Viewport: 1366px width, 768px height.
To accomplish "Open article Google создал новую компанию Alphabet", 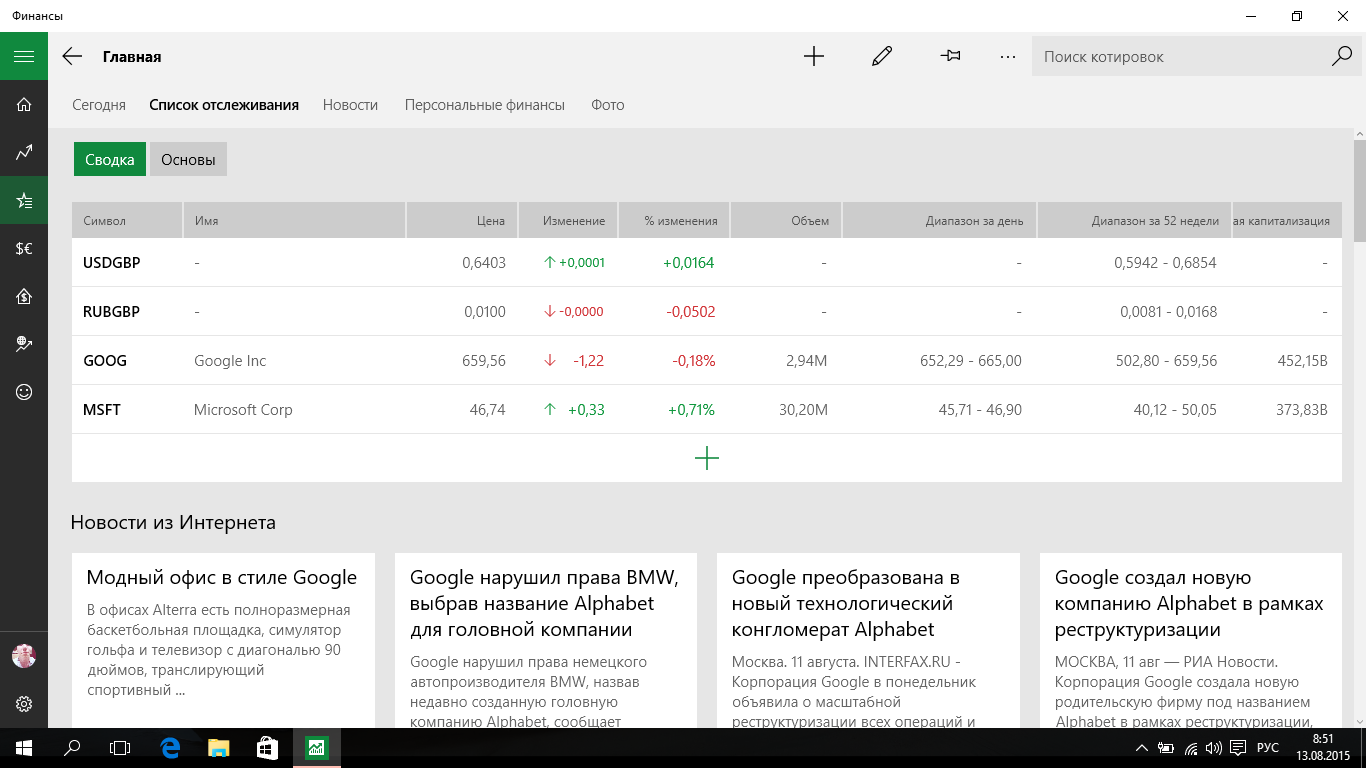I will tap(1191, 640).
